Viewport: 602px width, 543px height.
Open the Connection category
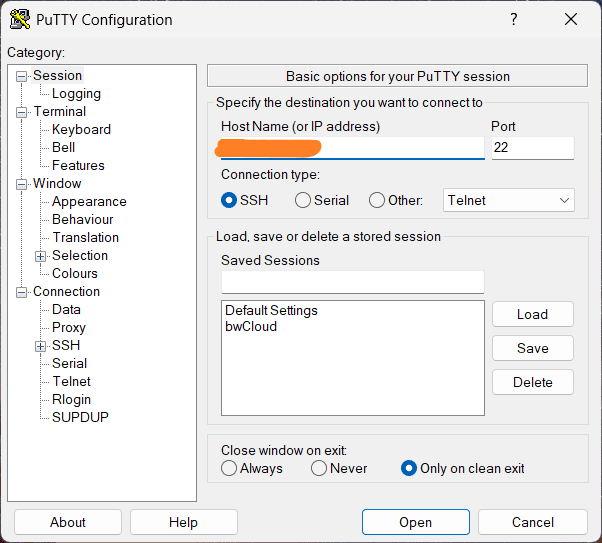click(66, 292)
